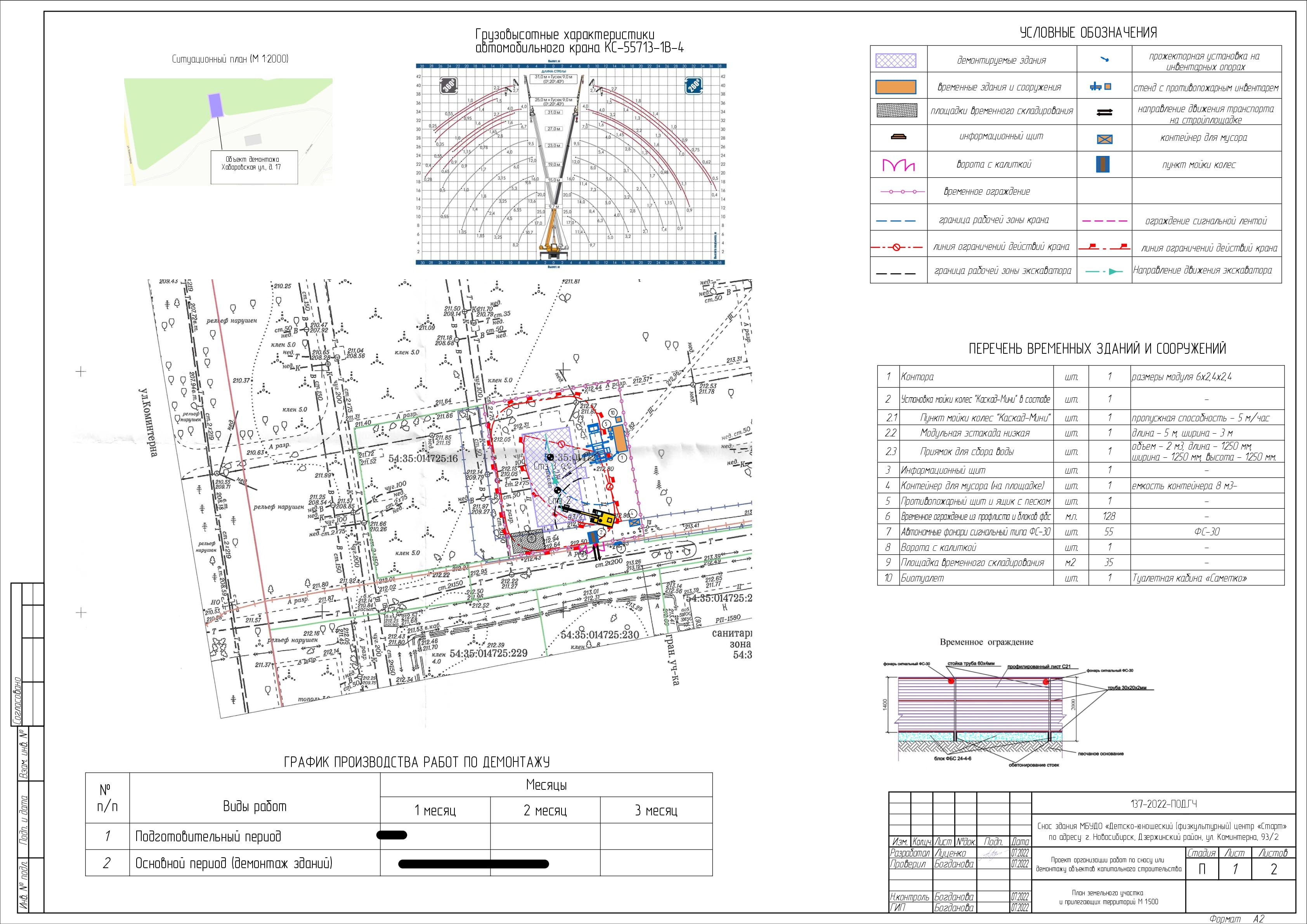Click the 'Формат А2' label

pos(1237,919)
